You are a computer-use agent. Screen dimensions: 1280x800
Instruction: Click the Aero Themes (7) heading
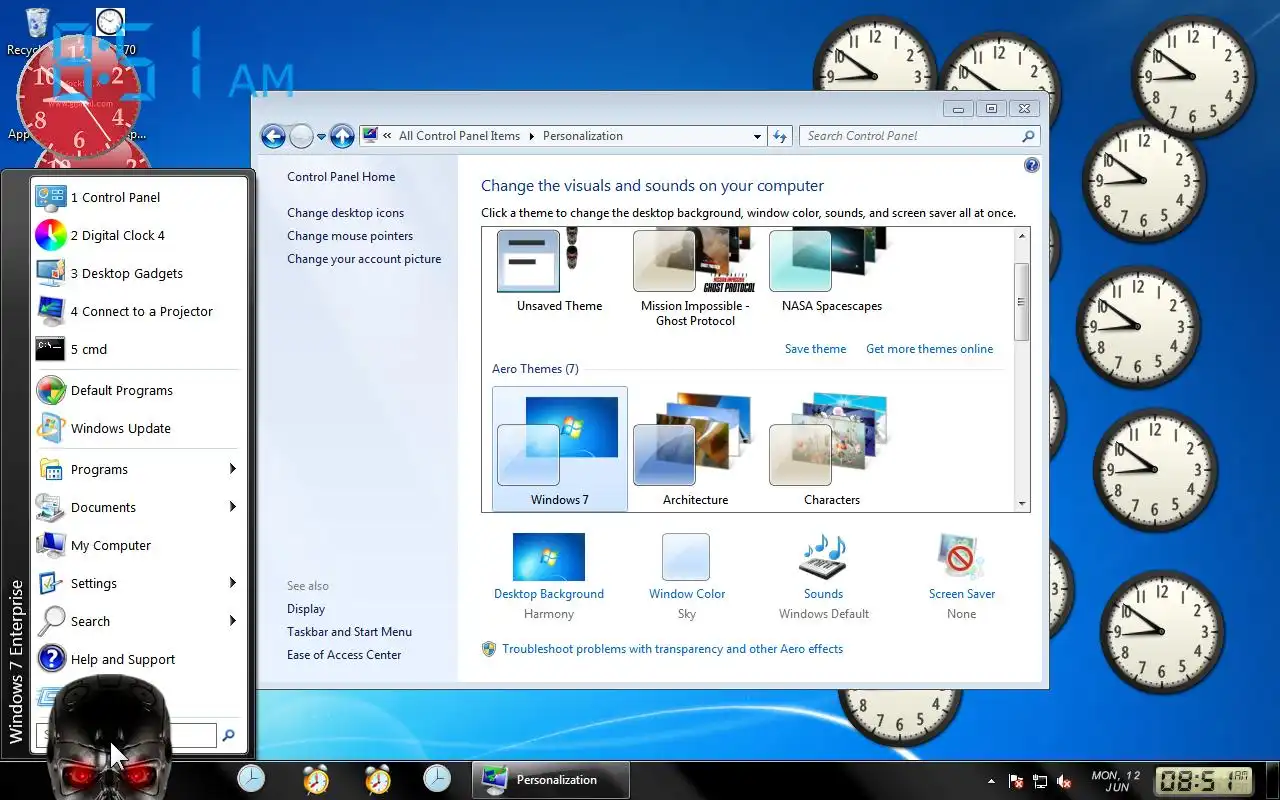(x=535, y=369)
